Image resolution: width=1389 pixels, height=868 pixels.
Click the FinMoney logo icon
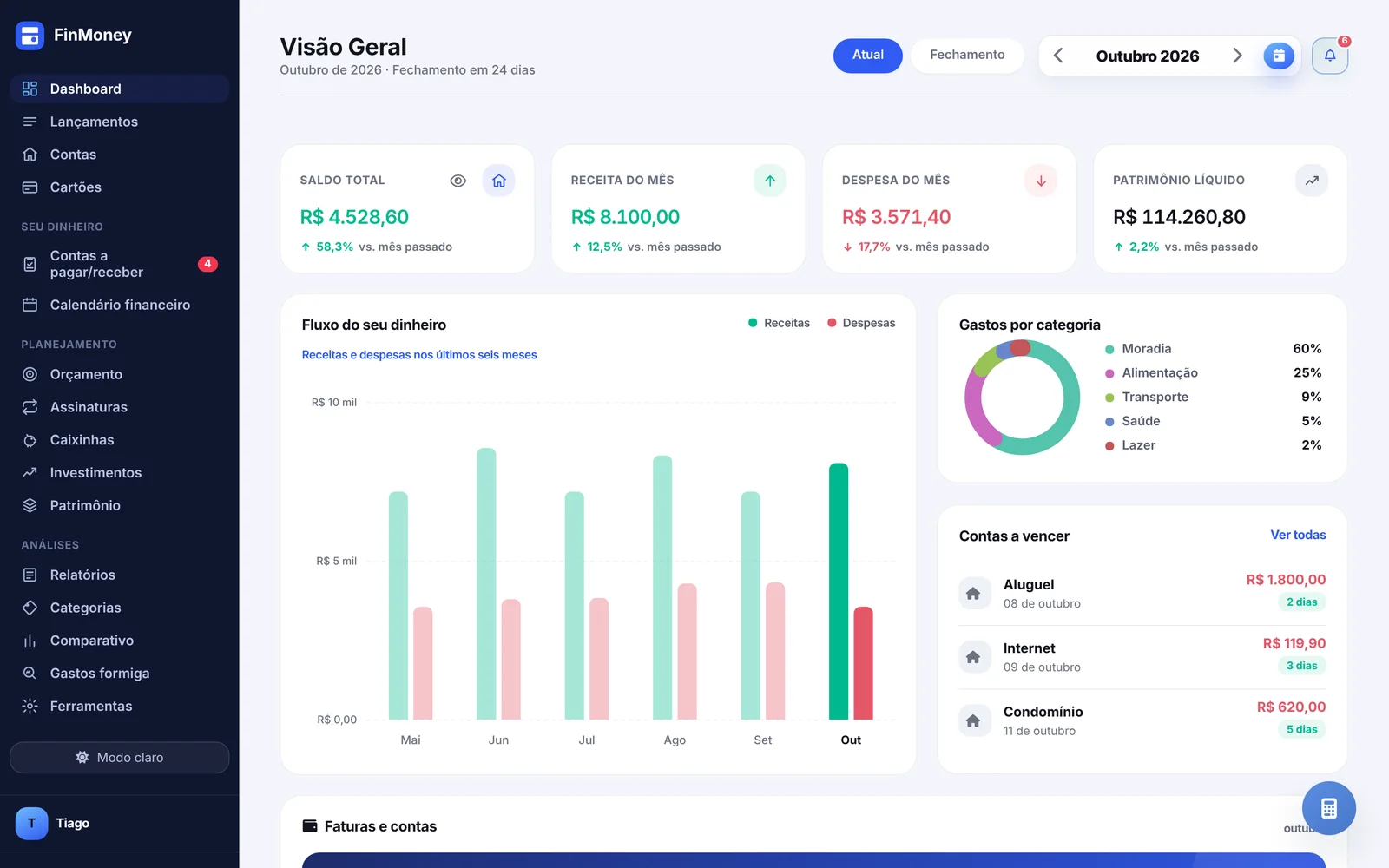coord(30,36)
